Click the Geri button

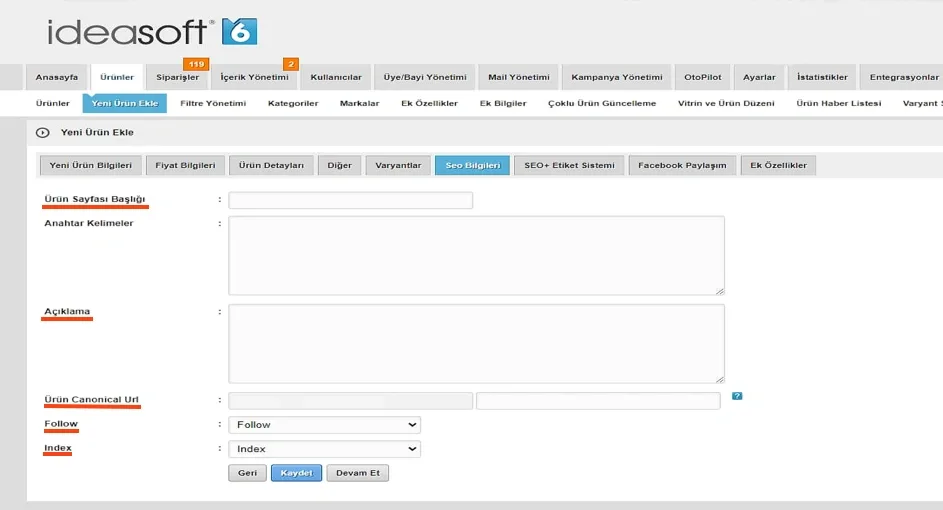pos(247,473)
